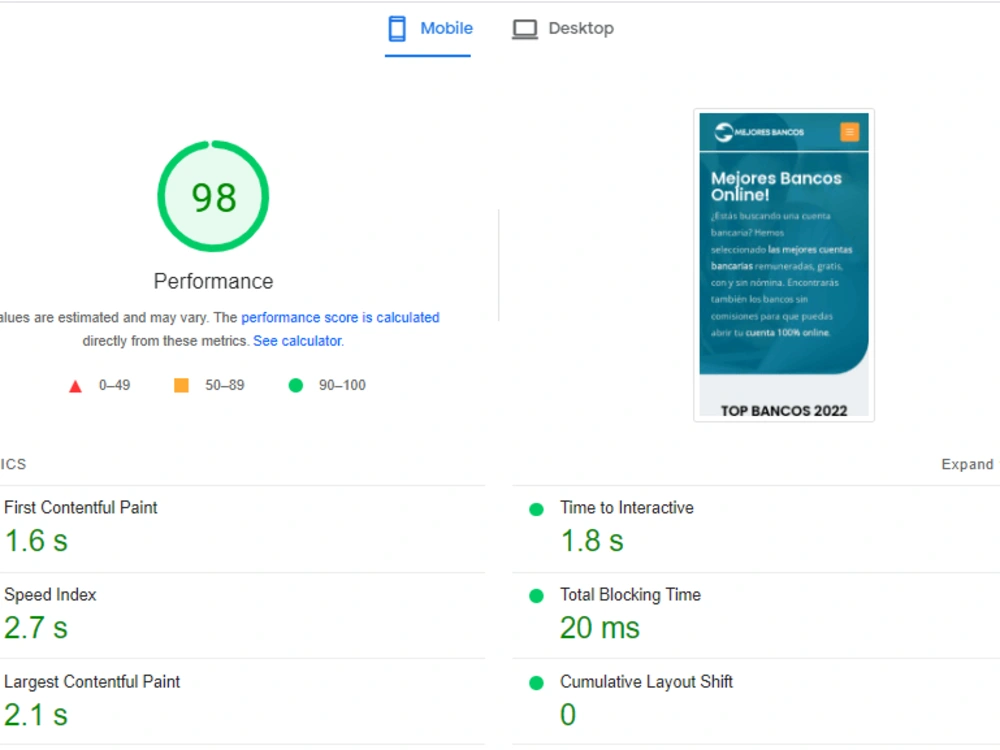Click the red triangle 0–49 legend icon

(75, 386)
